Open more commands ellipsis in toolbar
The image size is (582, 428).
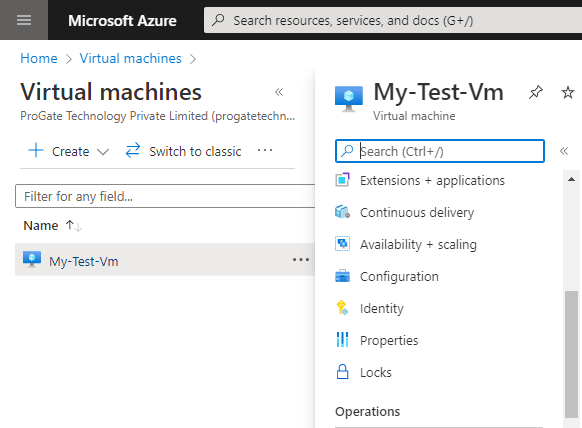click(265, 150)
